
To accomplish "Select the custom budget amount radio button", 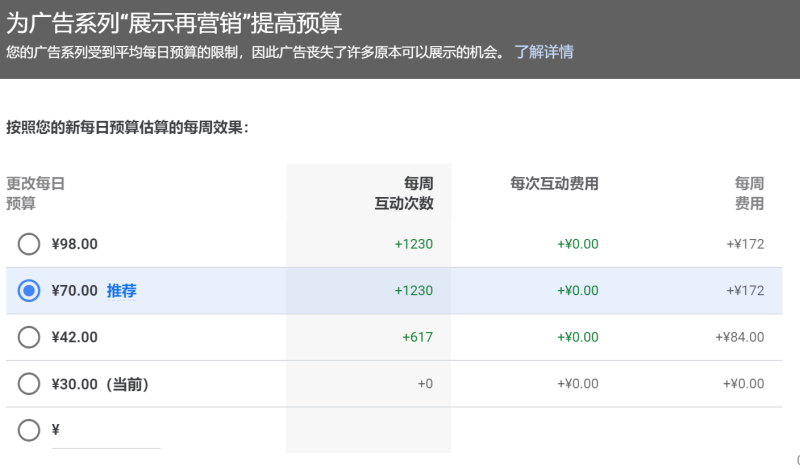I will (29, 430).
